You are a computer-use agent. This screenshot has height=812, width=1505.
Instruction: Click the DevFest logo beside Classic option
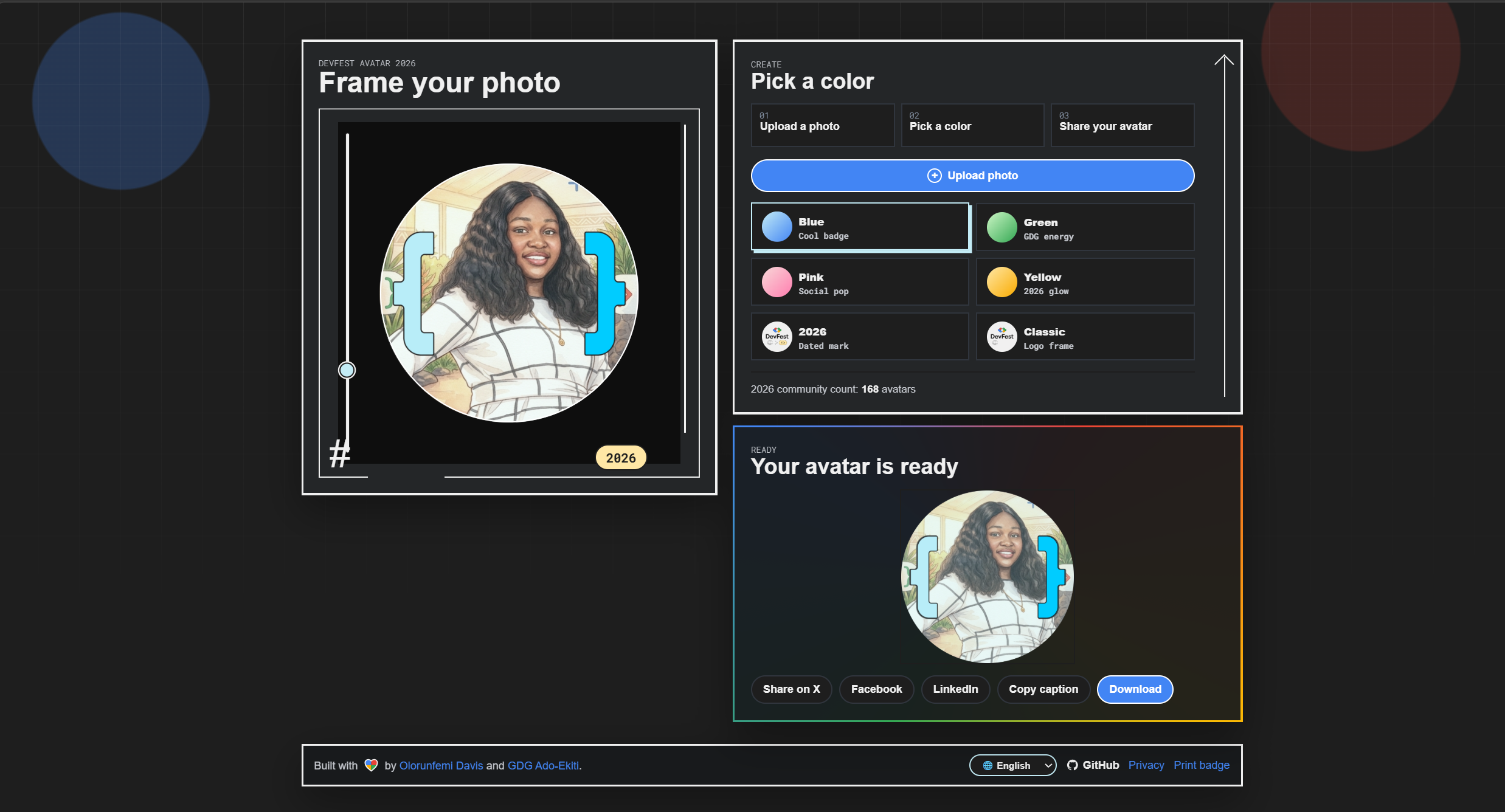1002,337
